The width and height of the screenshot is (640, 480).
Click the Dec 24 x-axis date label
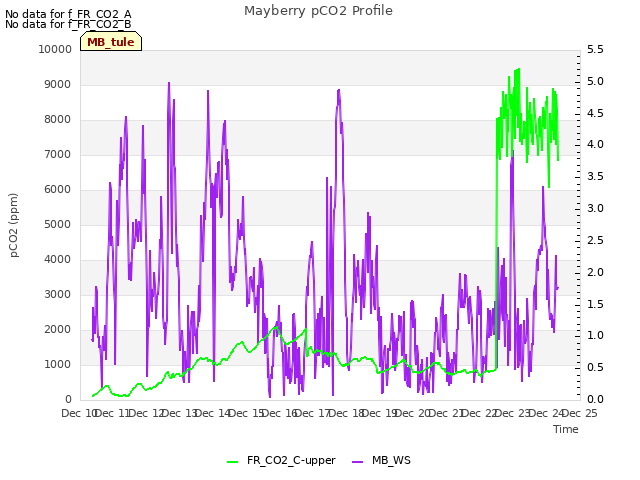546,413
